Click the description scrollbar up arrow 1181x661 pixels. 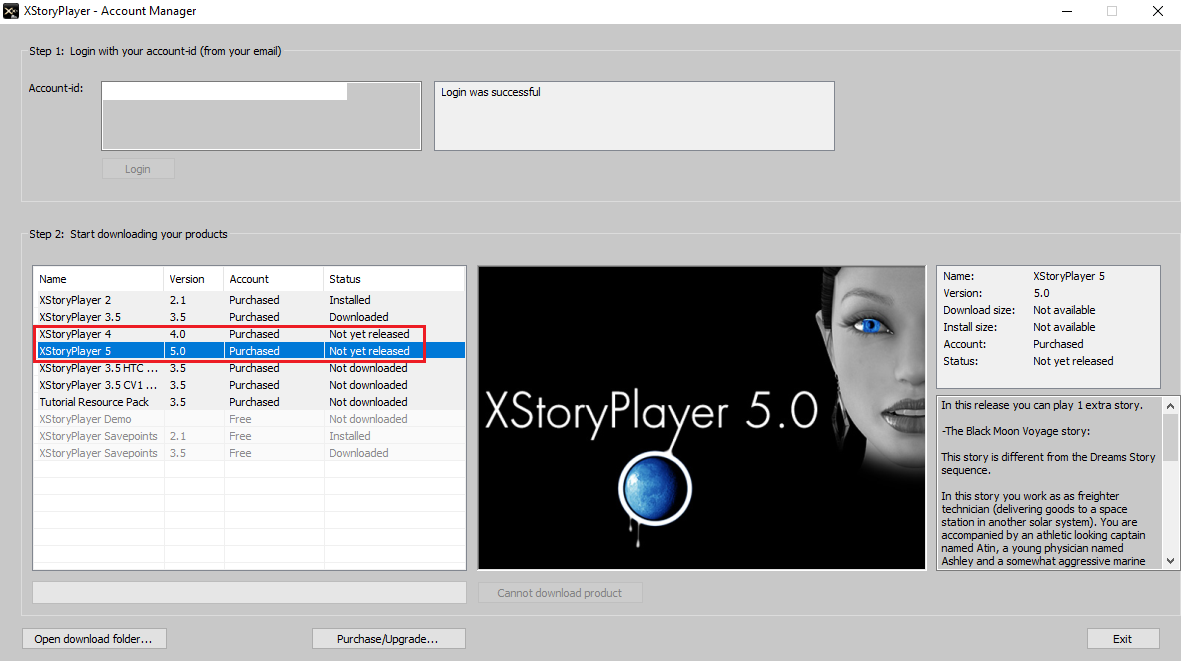coord(1170,406)
